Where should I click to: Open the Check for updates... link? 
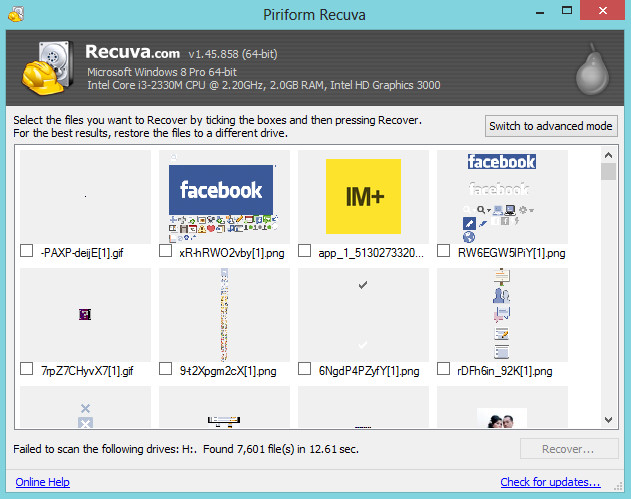(551, 482)
